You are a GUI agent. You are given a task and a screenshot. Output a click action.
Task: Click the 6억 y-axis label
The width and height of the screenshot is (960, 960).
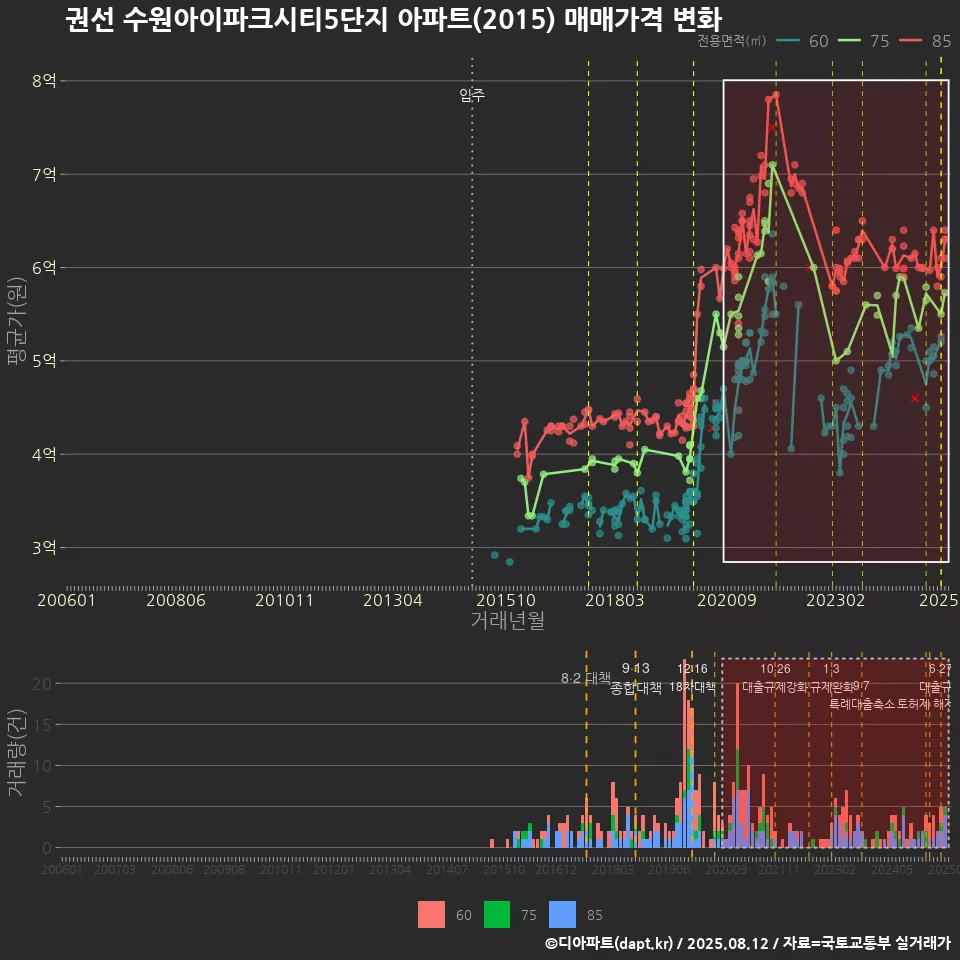click(x=44, y=268)
